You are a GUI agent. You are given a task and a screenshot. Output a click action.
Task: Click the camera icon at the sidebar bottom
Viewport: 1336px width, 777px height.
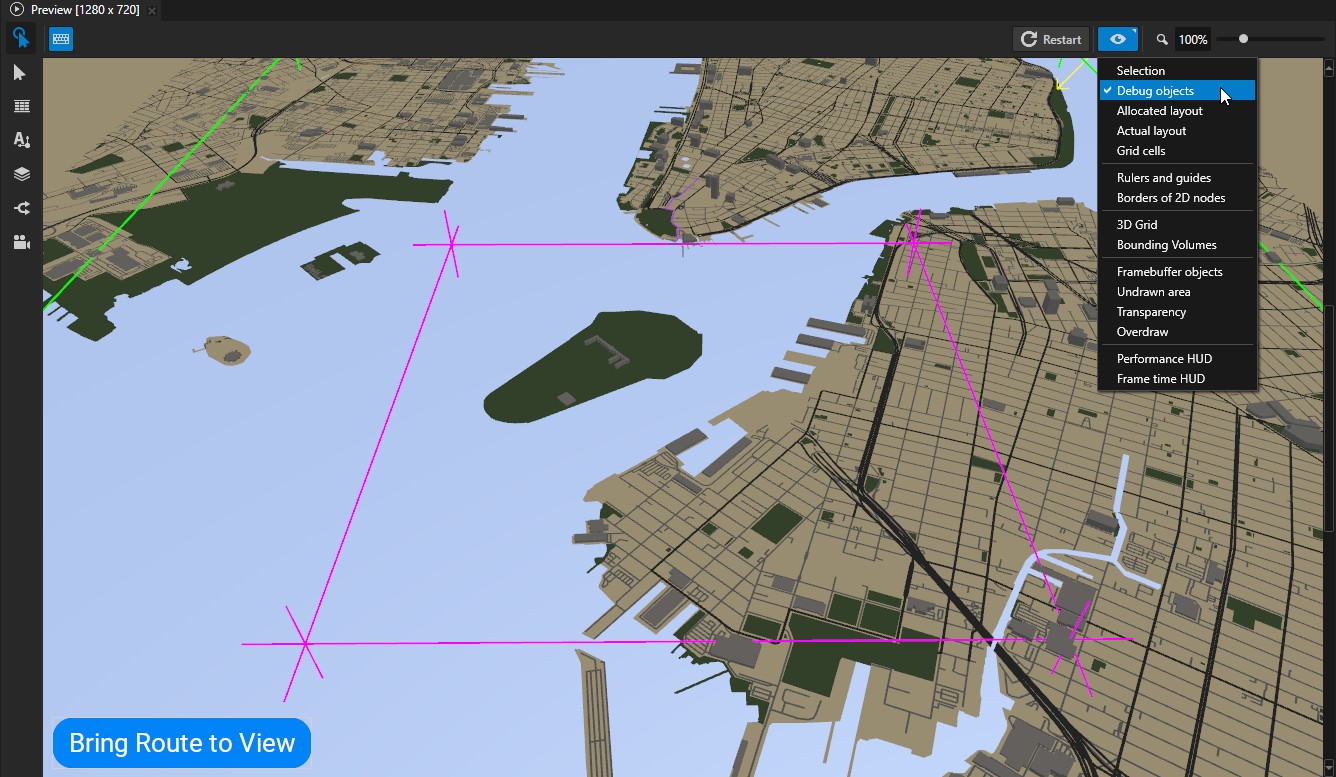tap(21, 242)
